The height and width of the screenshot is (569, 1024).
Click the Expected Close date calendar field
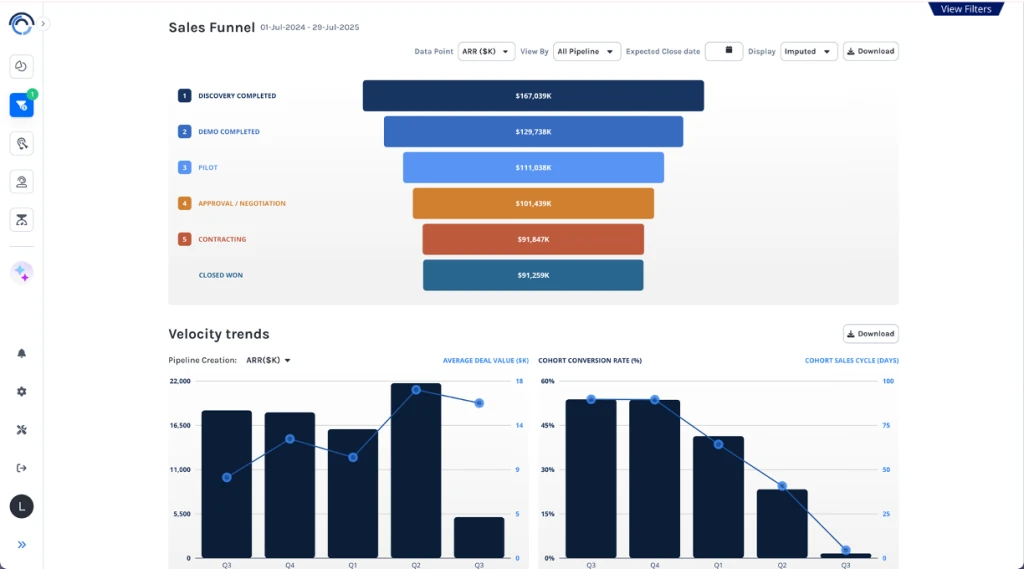point(723,51)
